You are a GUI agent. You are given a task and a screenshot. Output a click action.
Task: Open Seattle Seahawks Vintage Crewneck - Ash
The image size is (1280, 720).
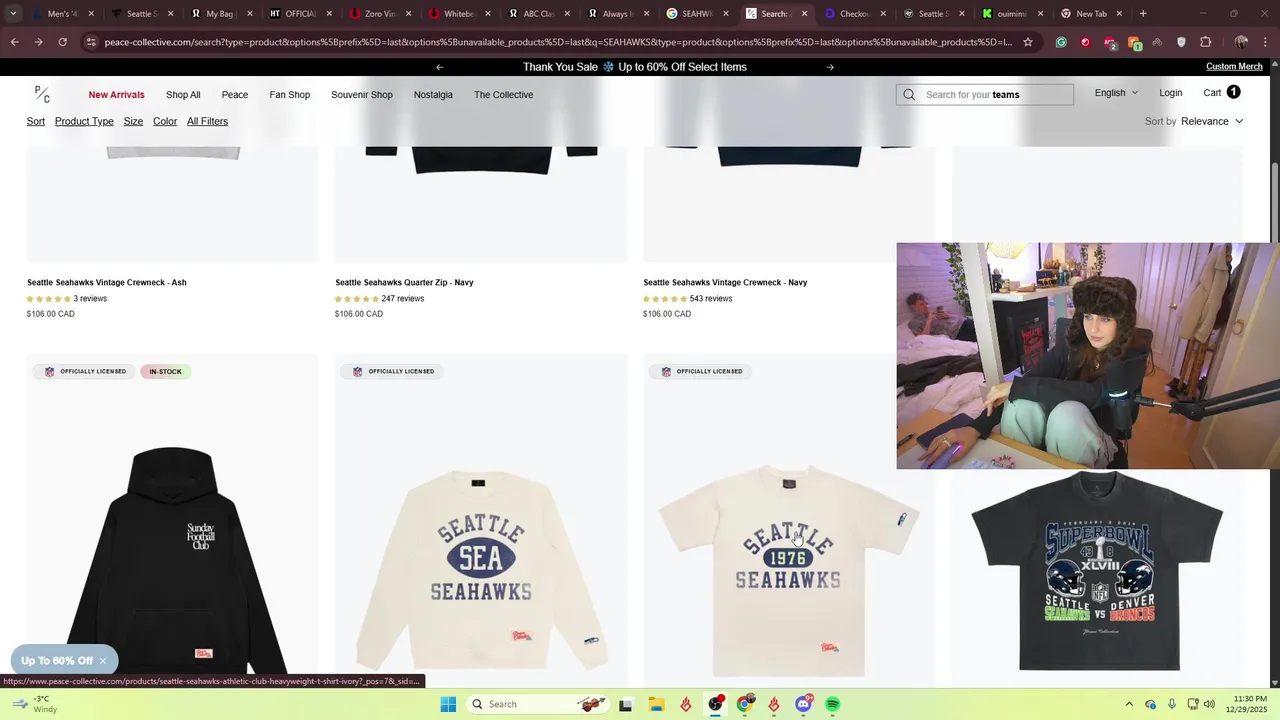tap(107, 282)
